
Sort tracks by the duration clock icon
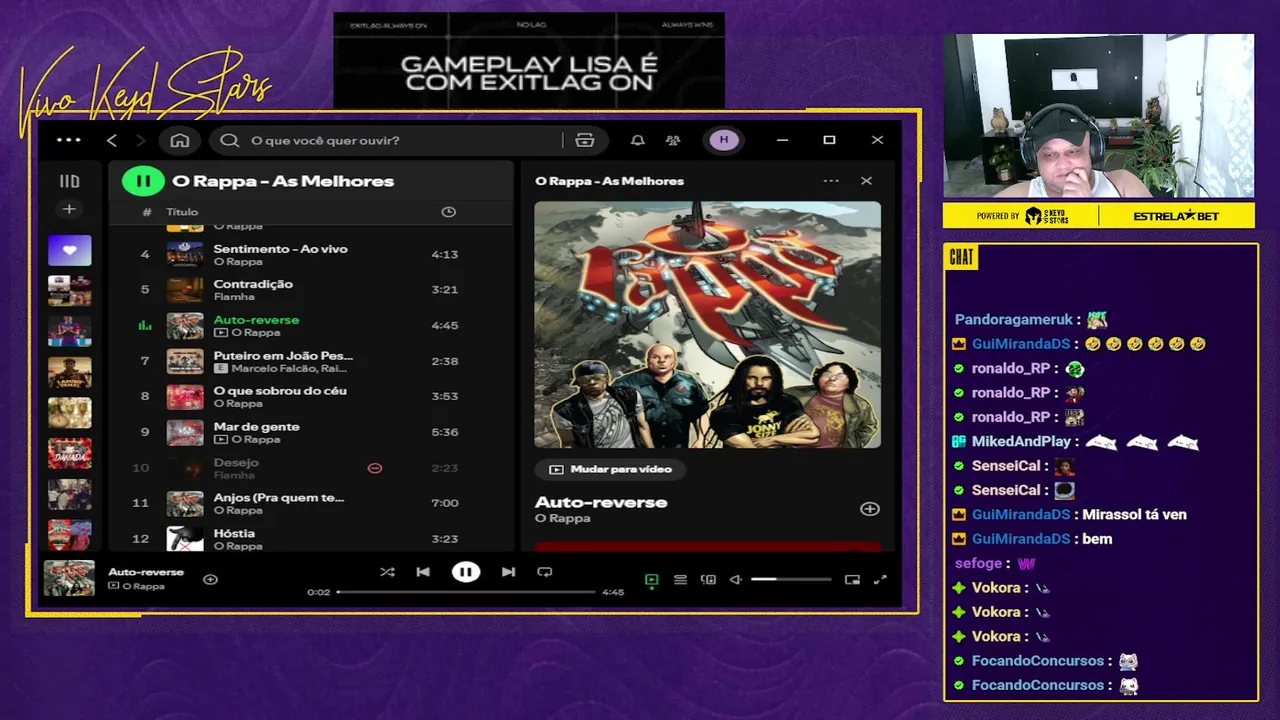coord(448,212)
